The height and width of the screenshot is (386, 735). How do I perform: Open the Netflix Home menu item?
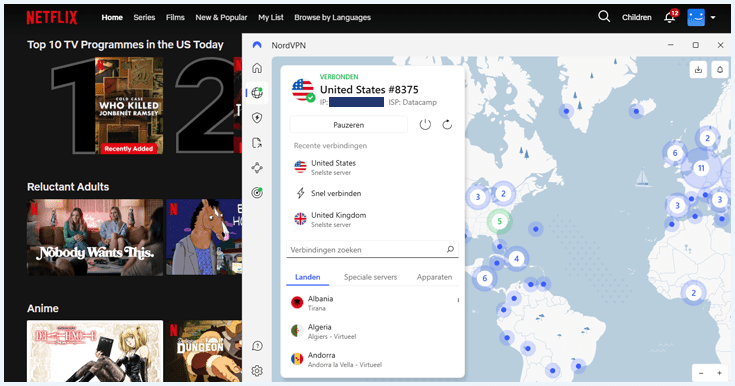click(112, 17)
